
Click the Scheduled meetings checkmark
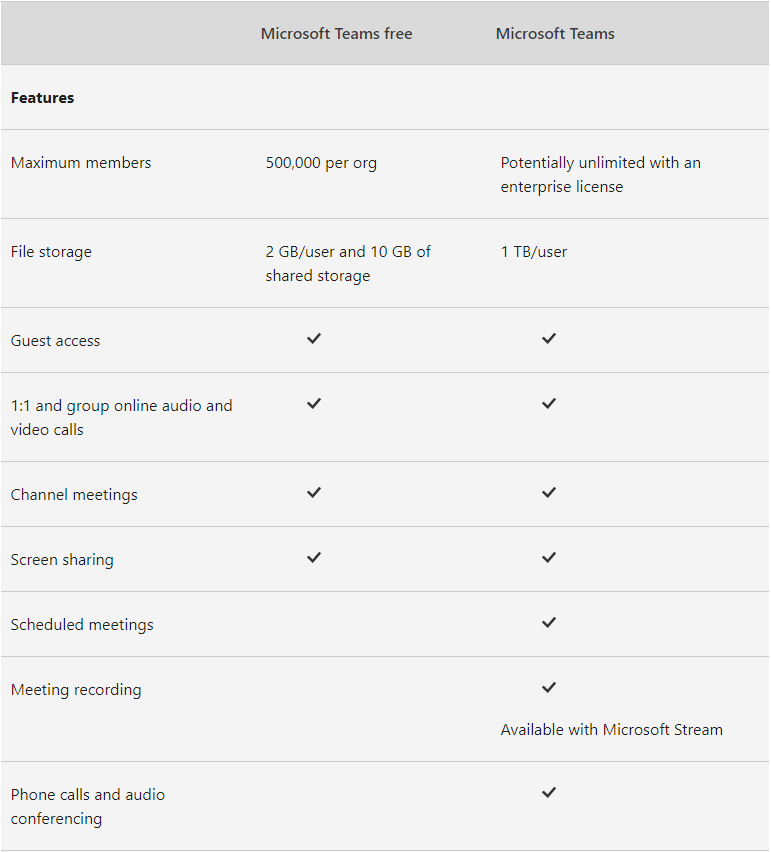click(x=548, y=623)
